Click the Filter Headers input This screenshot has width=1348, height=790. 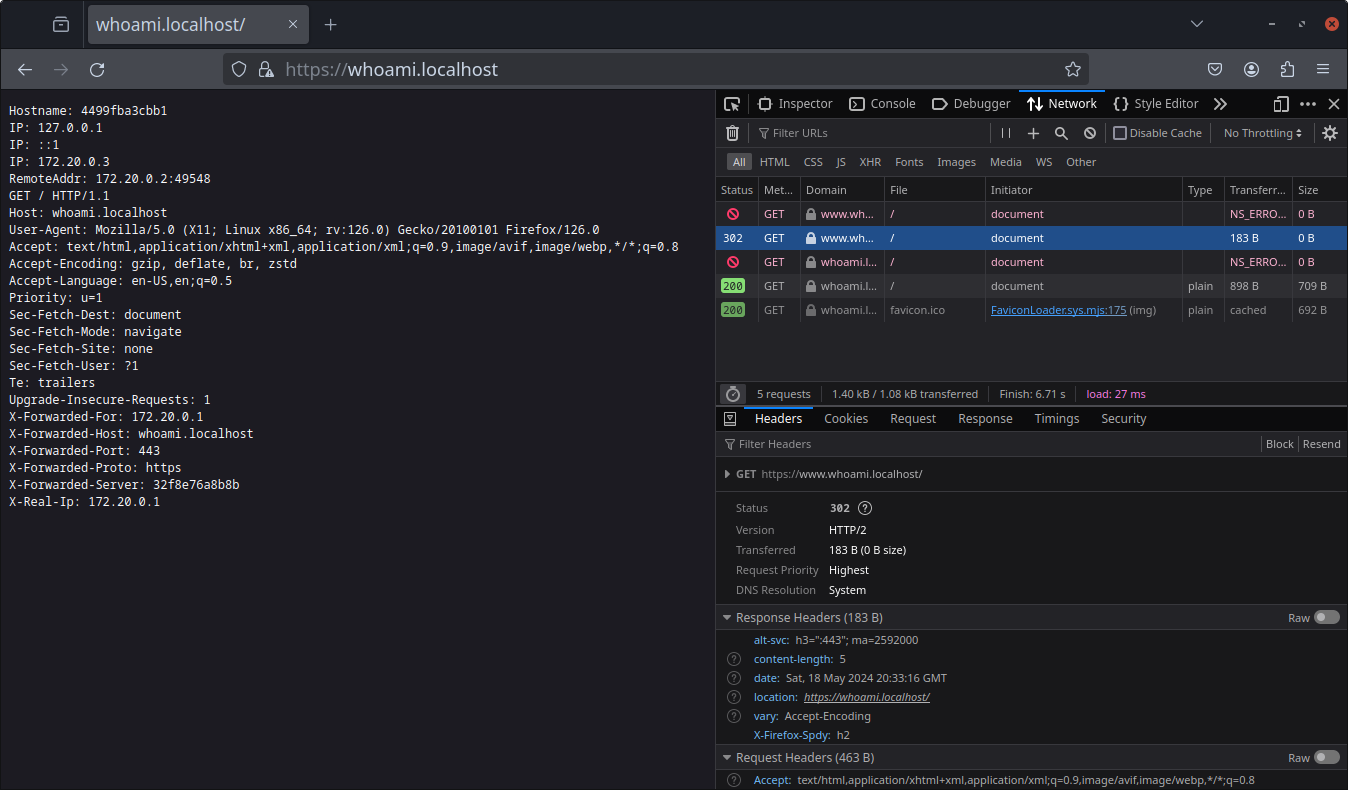click(x=988, y=444)
